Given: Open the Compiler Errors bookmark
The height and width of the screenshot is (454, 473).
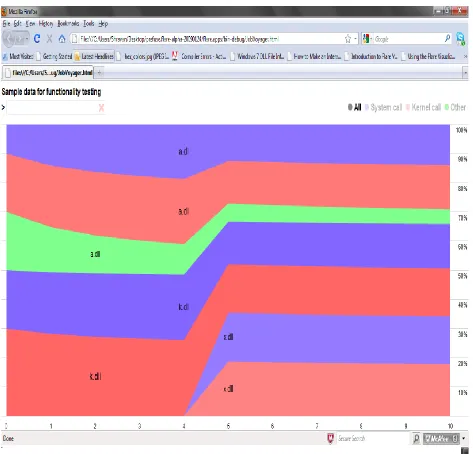Looking at the screenshot, I should (199, 56).
